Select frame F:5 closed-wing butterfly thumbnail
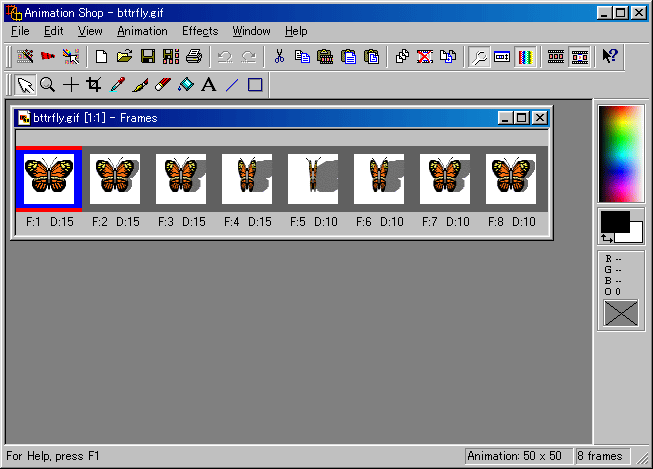The height and width of the screenshot is (469, 653). point(313,179)
